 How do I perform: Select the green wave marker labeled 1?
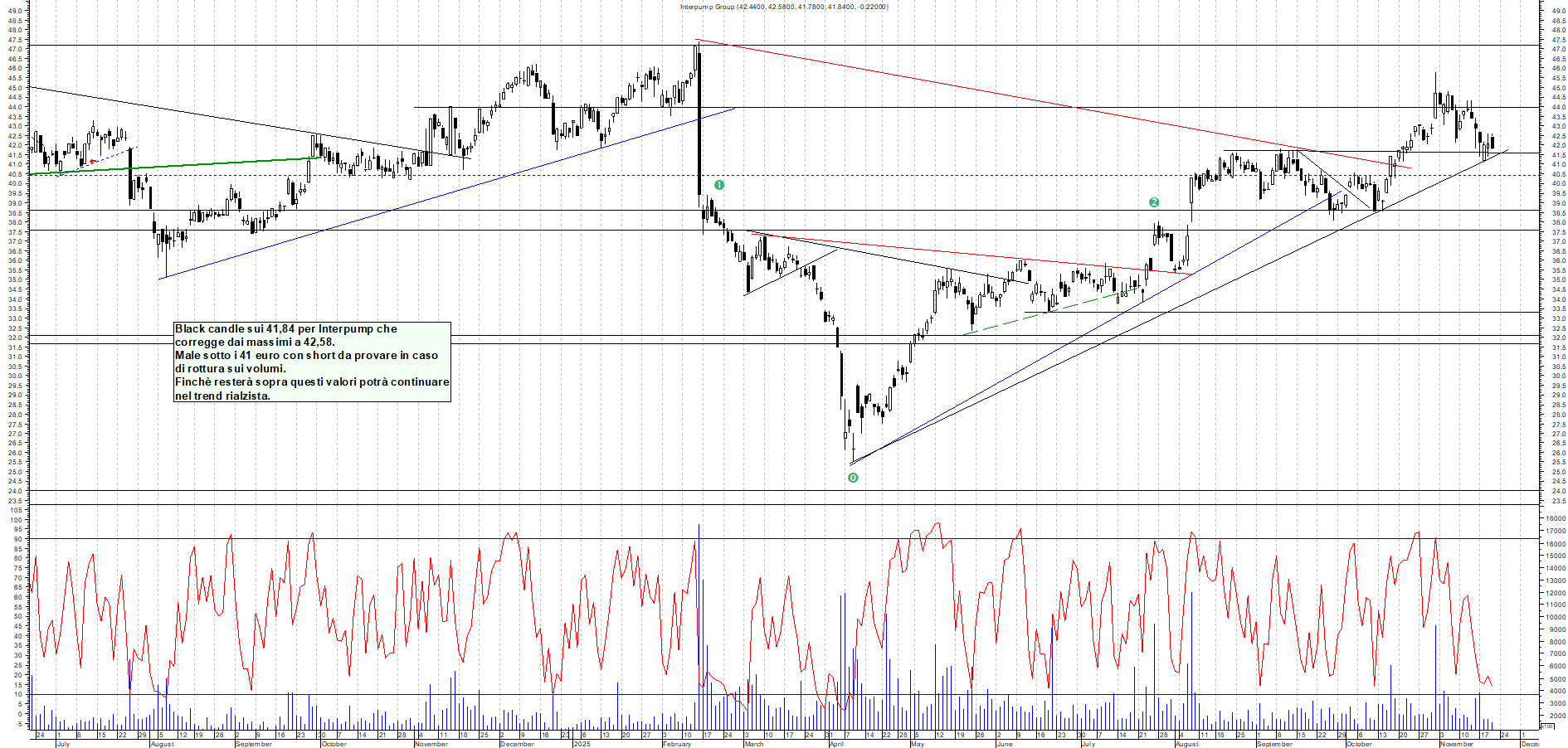pyautogui.click(x=719, y=185)
